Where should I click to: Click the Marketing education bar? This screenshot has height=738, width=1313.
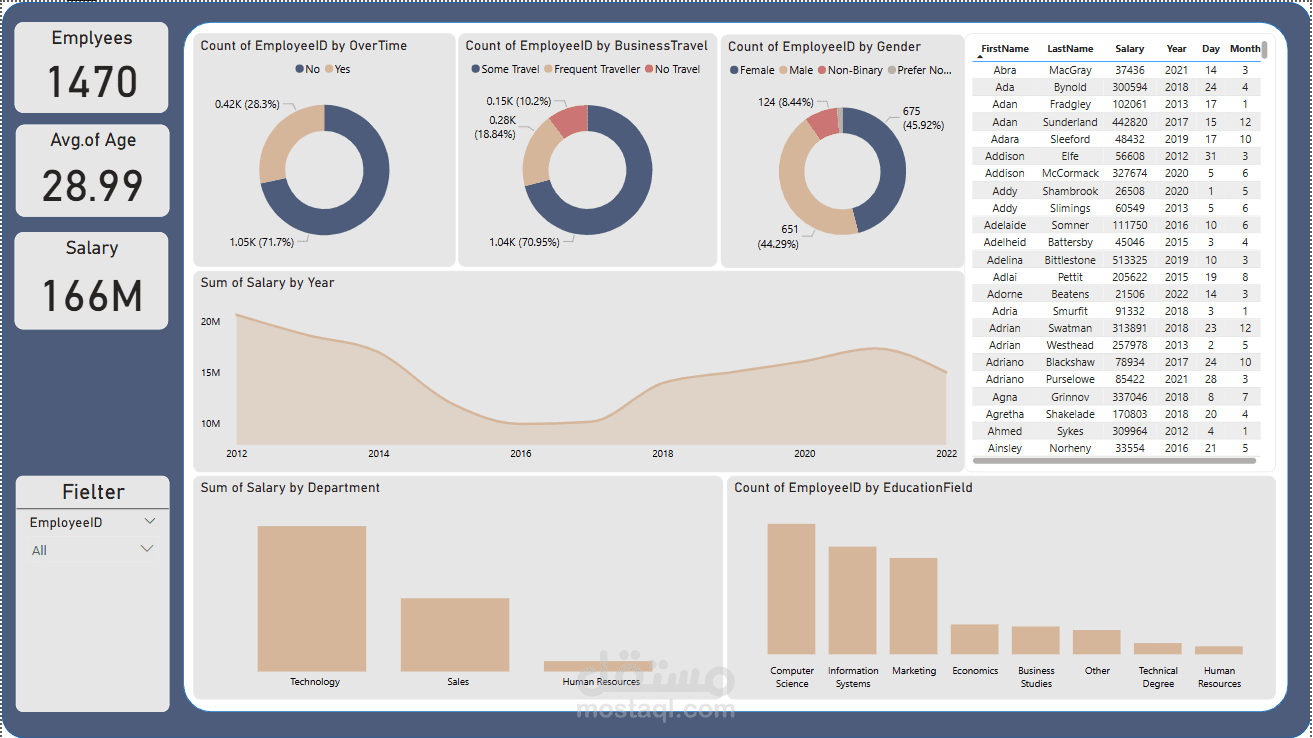coord(913,606)
